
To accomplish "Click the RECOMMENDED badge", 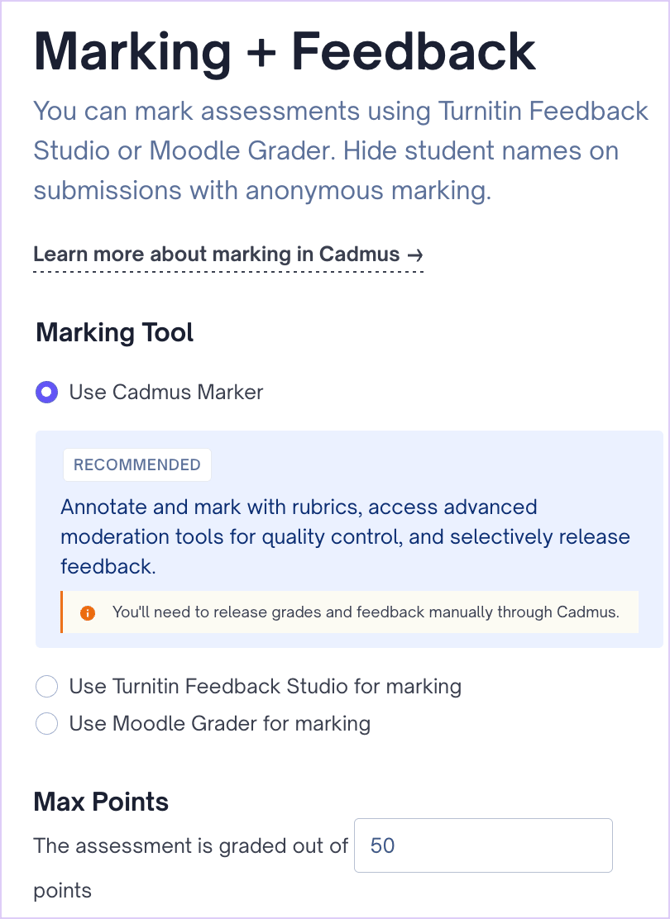I will click(137, 465).
